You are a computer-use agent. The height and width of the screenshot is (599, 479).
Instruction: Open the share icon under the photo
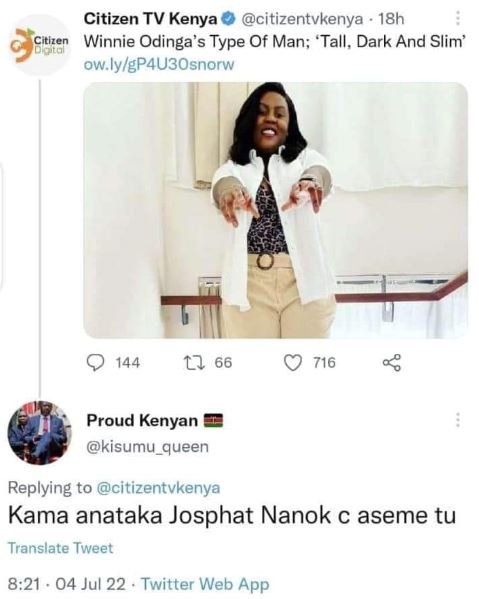coord(392,363)
